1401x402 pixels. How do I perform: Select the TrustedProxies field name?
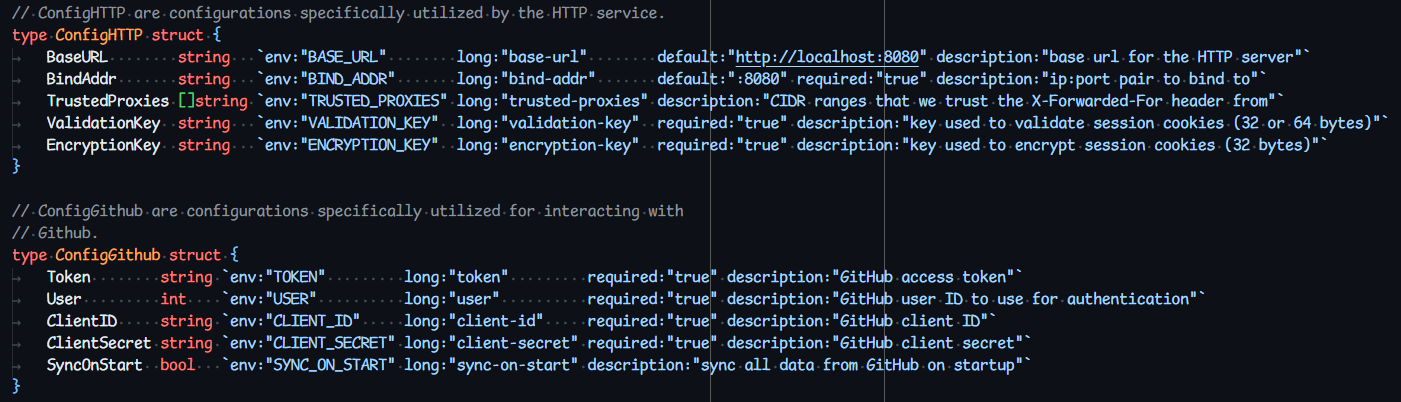tap(107, 100)
